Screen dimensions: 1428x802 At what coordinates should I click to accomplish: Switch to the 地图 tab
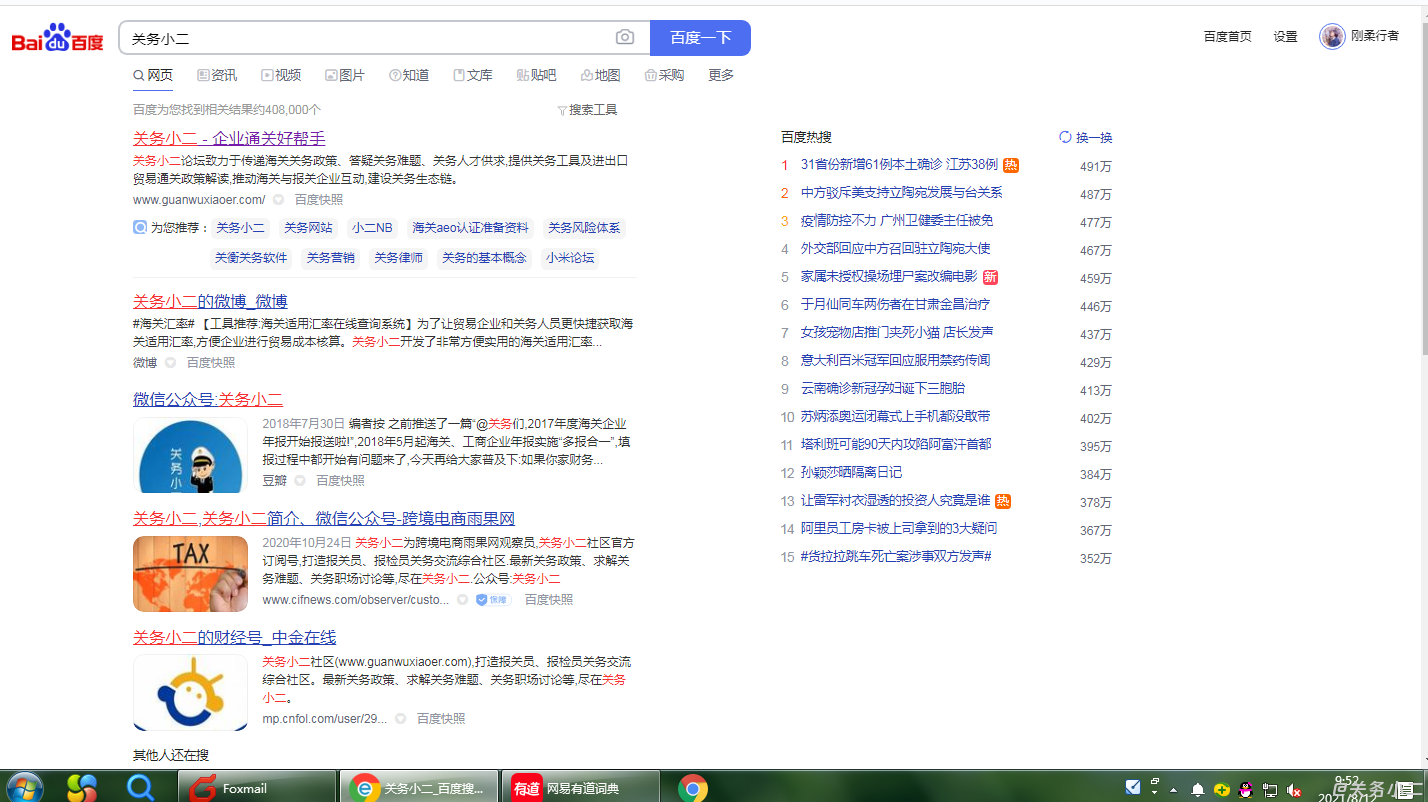click(601, 75)
